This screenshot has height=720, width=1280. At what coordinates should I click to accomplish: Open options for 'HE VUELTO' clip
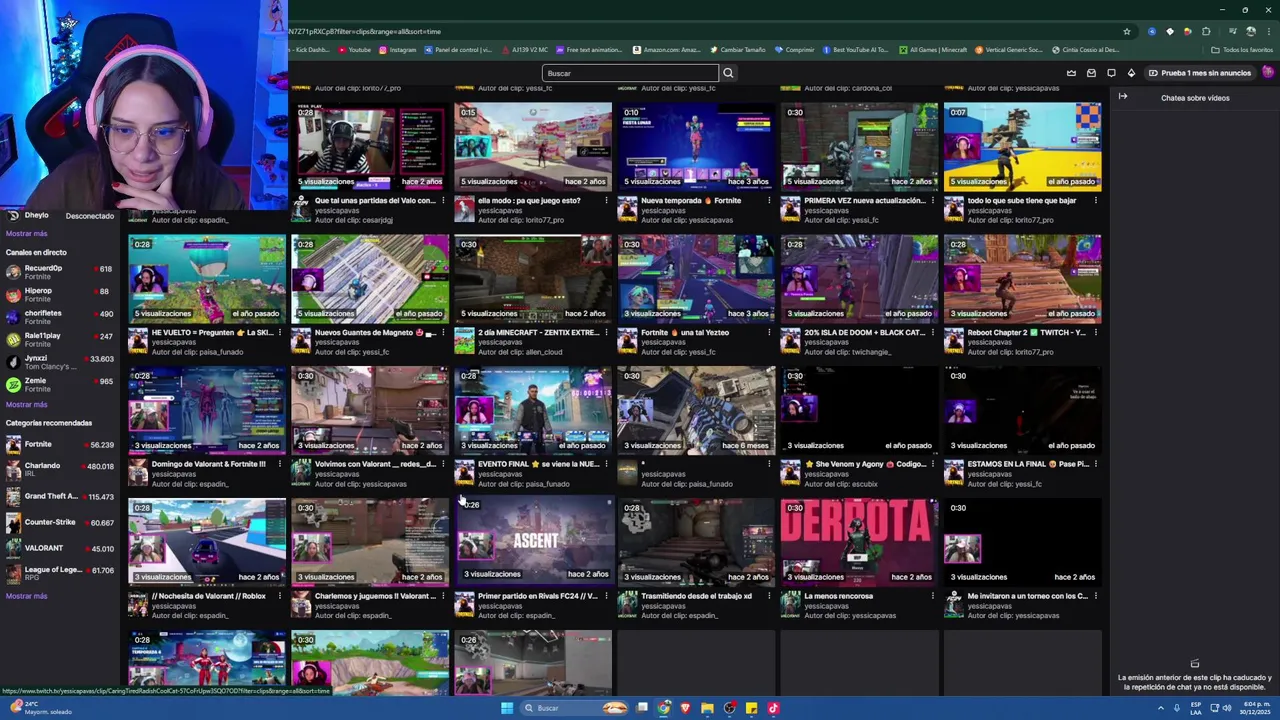pos(279,333)
